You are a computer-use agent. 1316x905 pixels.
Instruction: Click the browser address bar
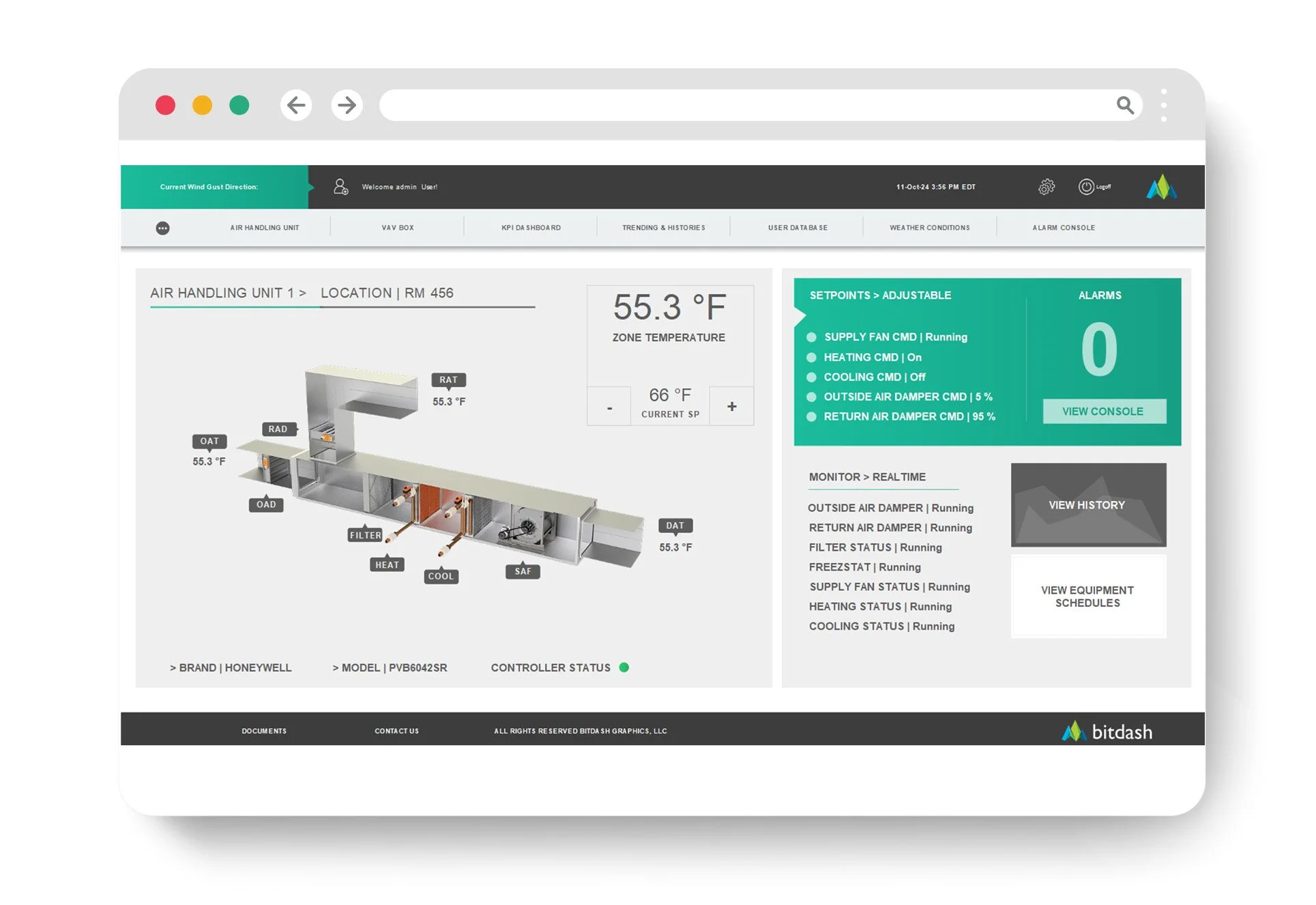point(744,105)
